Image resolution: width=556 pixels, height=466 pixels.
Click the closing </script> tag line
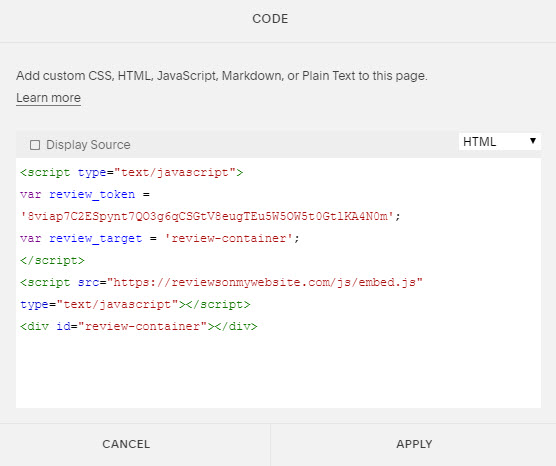click(52, 261)
